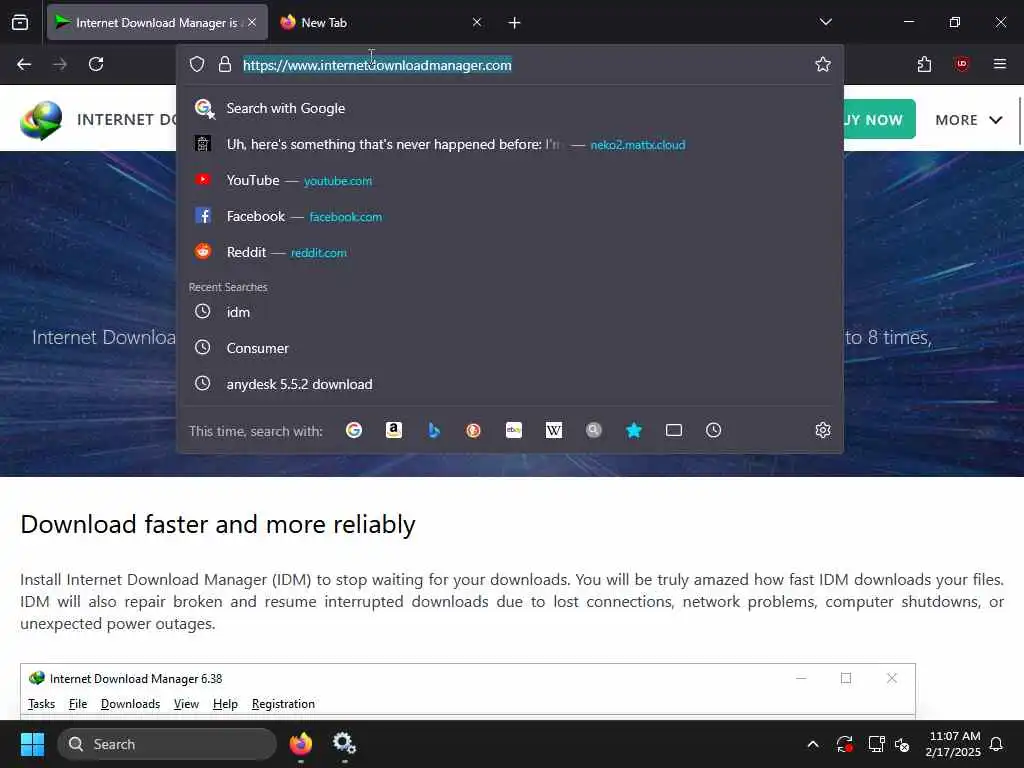Image resolution: width=1024 pixels, height=768 pixels.
Task: Select the YouTube youtube.com suggestion
Action: [x=509, y=180]
